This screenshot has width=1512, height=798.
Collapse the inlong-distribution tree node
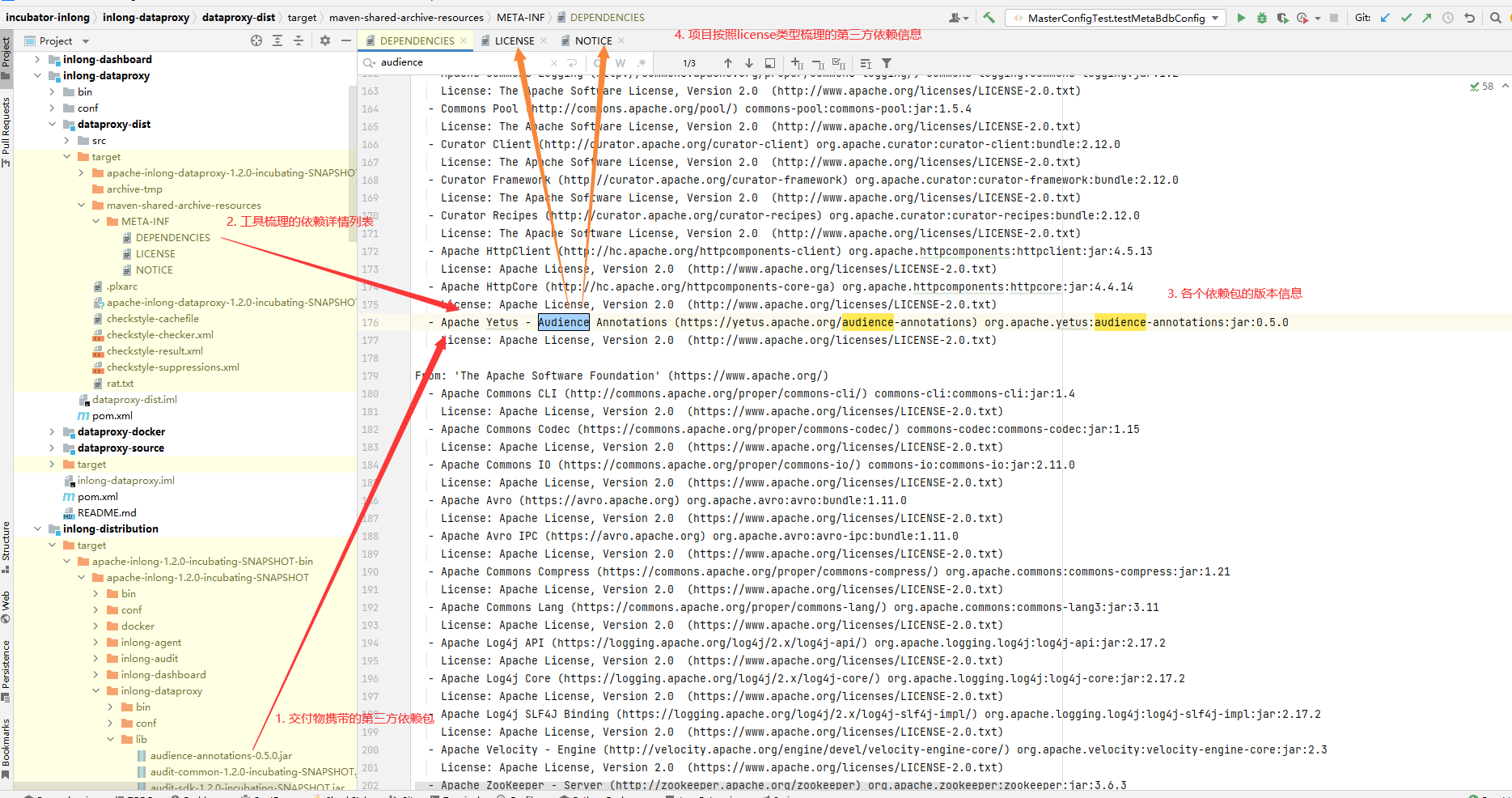point(37,529)
